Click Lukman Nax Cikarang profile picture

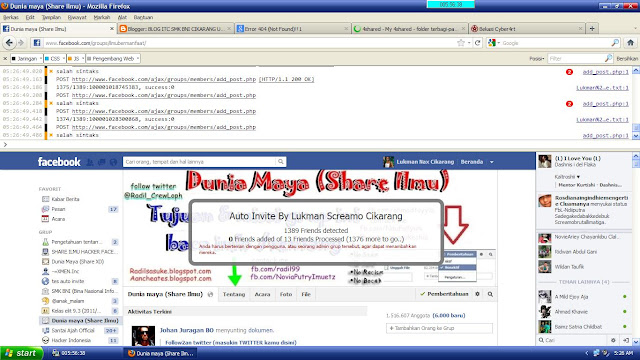click(x=388, y=162)
